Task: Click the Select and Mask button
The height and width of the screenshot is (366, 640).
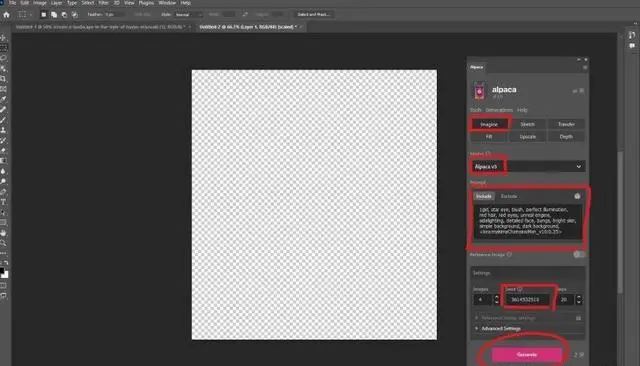Action: [313, 14]
